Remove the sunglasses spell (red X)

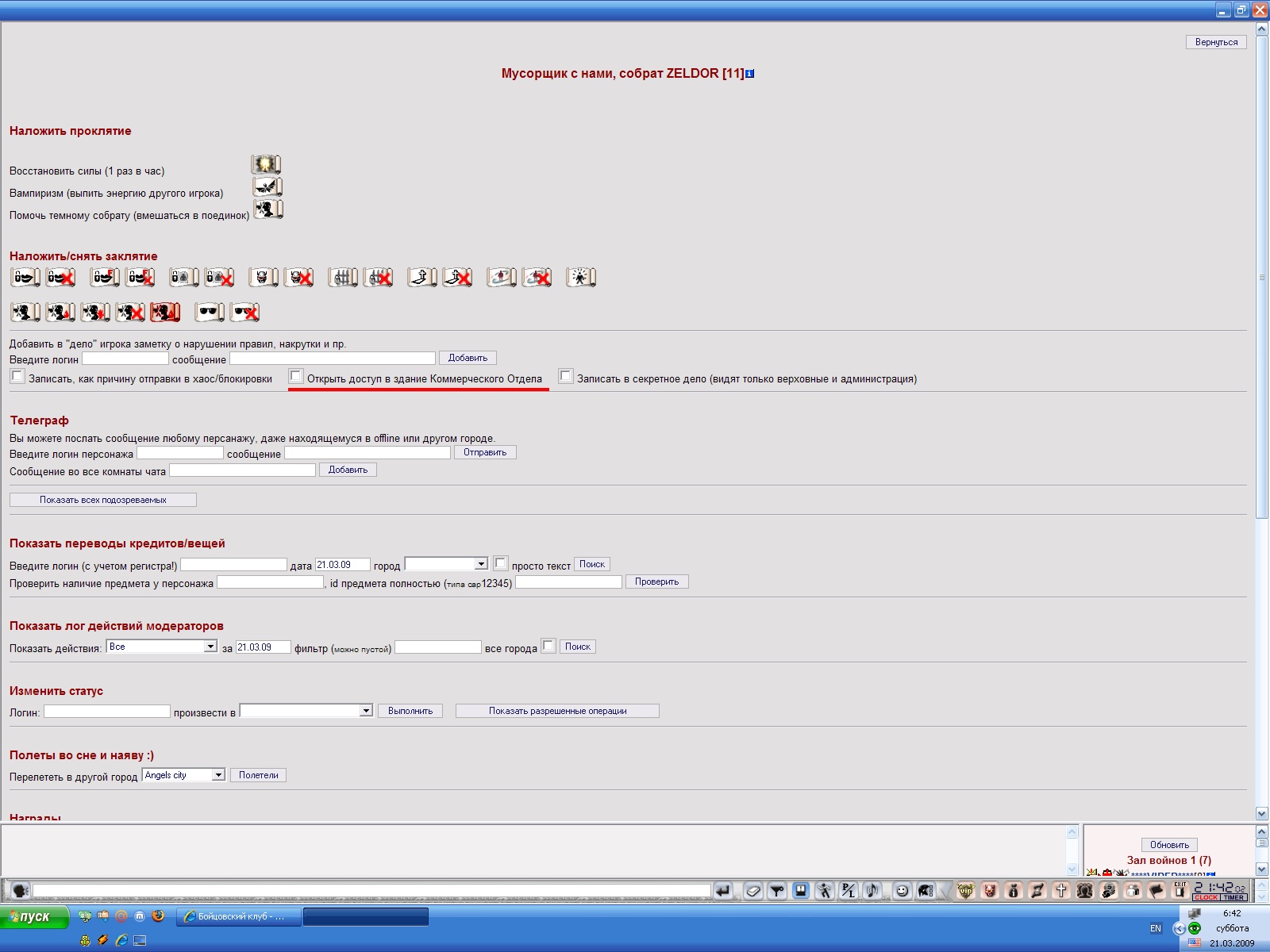[245, 313]
